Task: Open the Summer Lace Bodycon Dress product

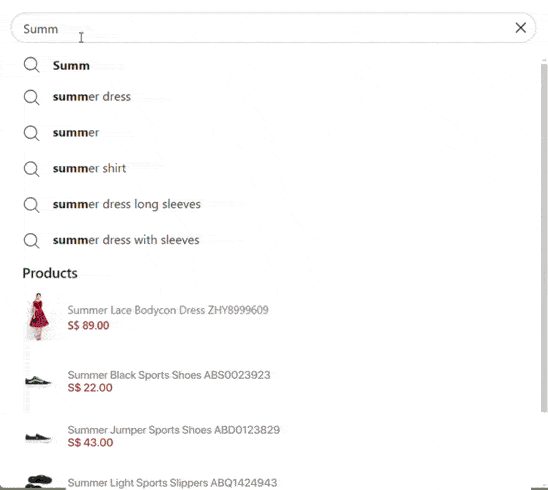Action: pyautogui.click(x=168, y=310)
